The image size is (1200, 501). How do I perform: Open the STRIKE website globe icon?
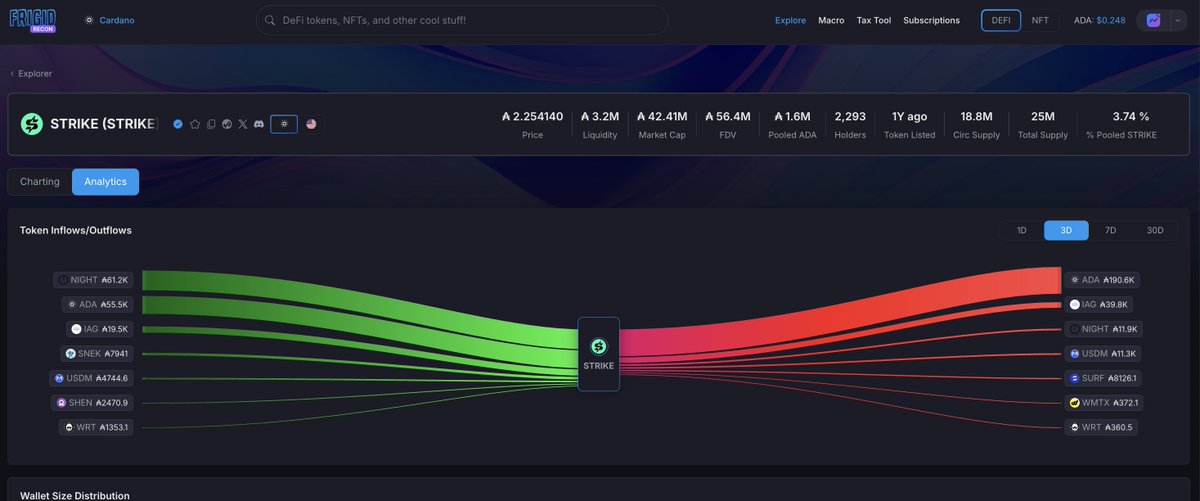pyautogui.click(x=227, y=124)
